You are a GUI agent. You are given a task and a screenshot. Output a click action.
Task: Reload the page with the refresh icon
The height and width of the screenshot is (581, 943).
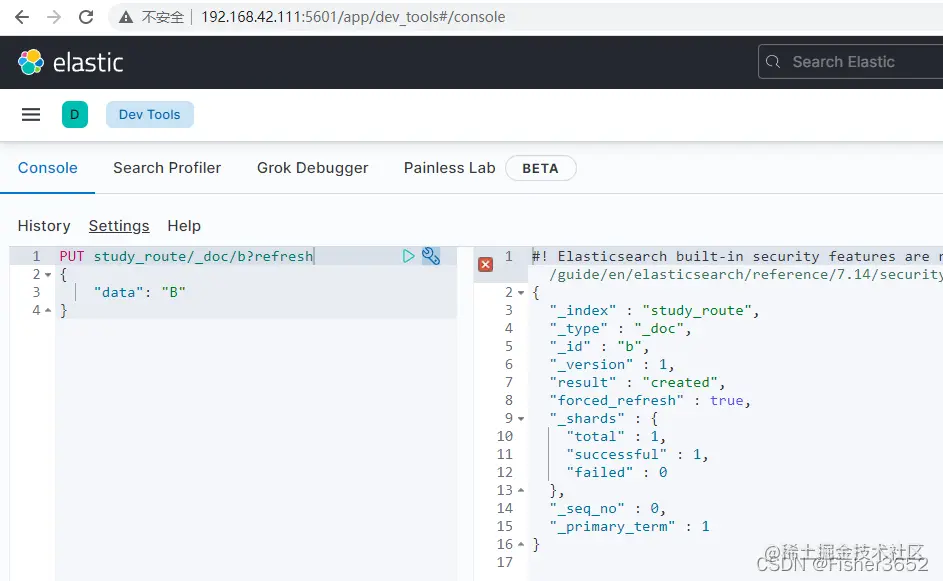pyautogui.click(x=86, y=17)
